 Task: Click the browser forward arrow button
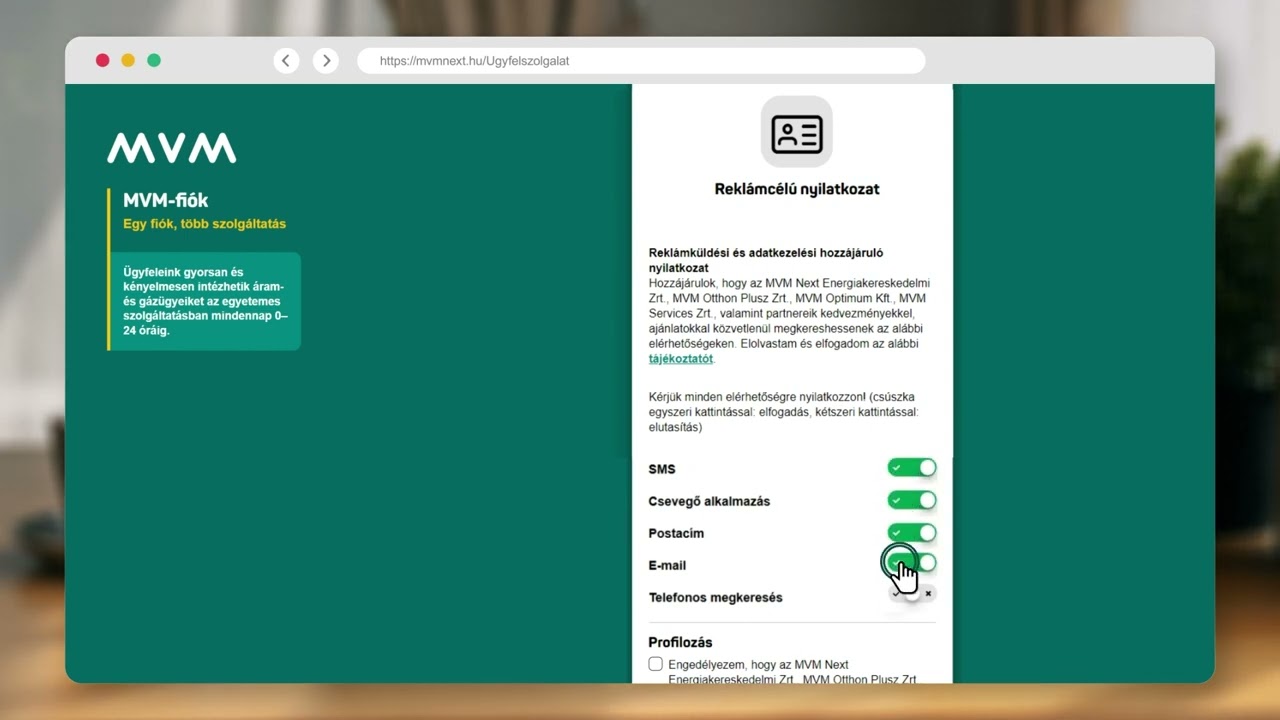[x=326, y=61]
